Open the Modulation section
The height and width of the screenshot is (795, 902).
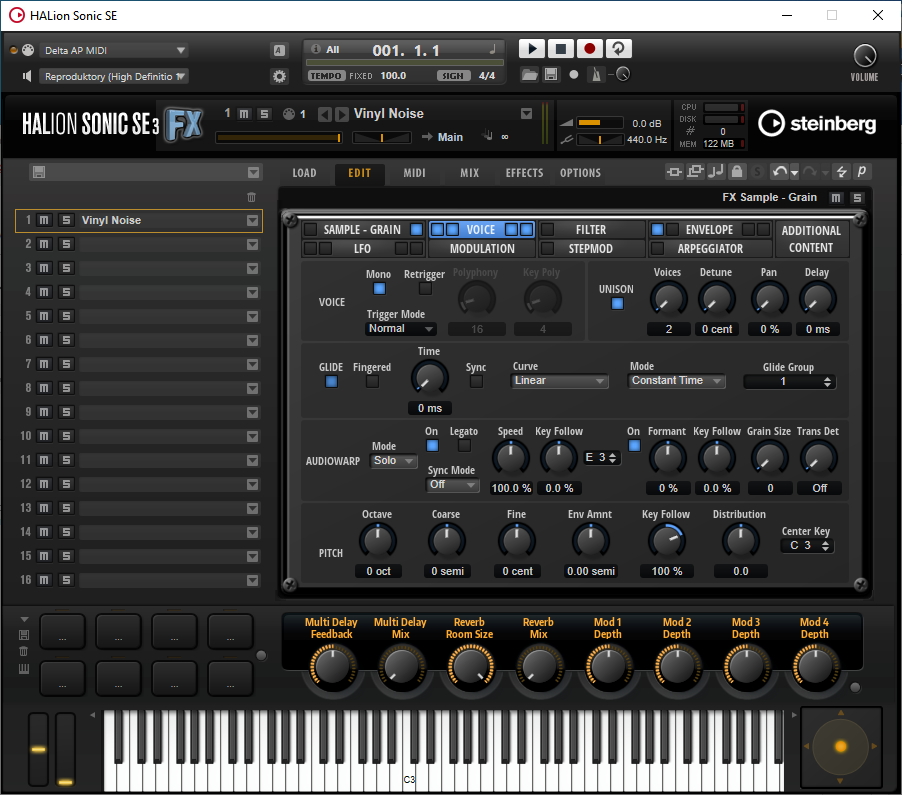coord(482,249)
